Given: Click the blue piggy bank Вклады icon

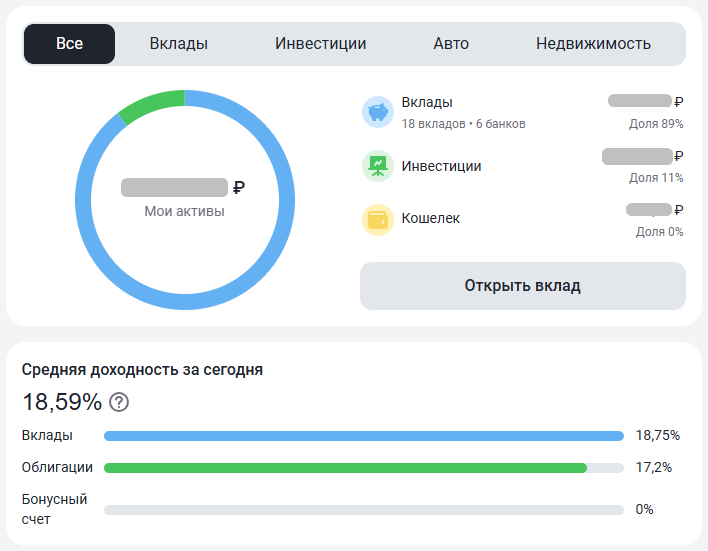Looking at the screenshot, I should click(x=378, y=112).
